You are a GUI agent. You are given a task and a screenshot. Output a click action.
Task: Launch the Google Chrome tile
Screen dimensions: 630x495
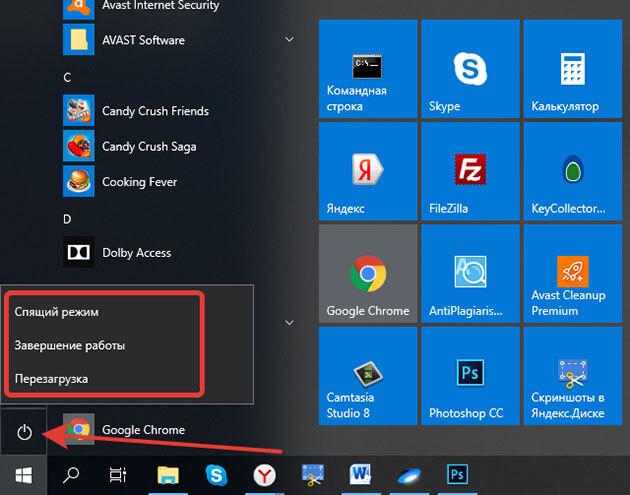368,274
